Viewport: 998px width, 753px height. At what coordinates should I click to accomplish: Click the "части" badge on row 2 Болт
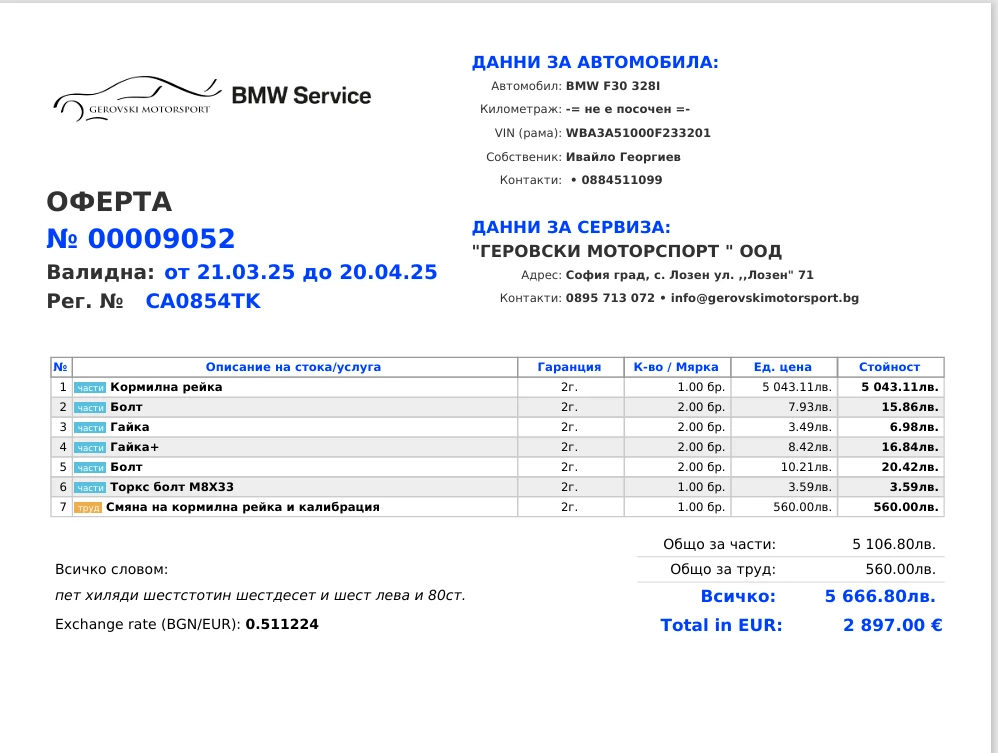pos(90,407)
